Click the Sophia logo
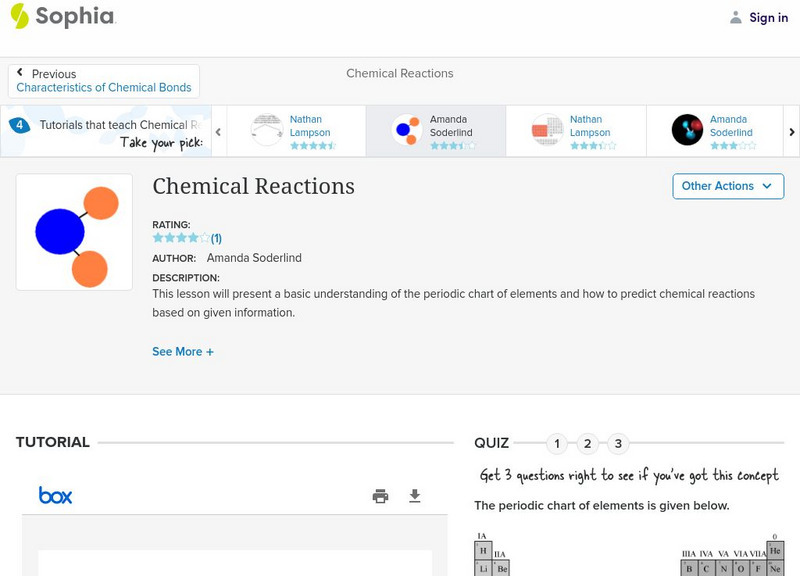800x576 pixels. pyautogui.click(x=62, y=16)
